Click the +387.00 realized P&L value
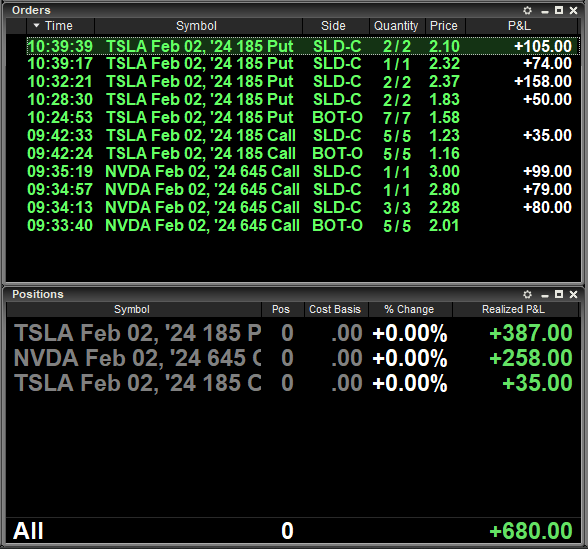This screenshot has height=549, width=588. [531, 333]
